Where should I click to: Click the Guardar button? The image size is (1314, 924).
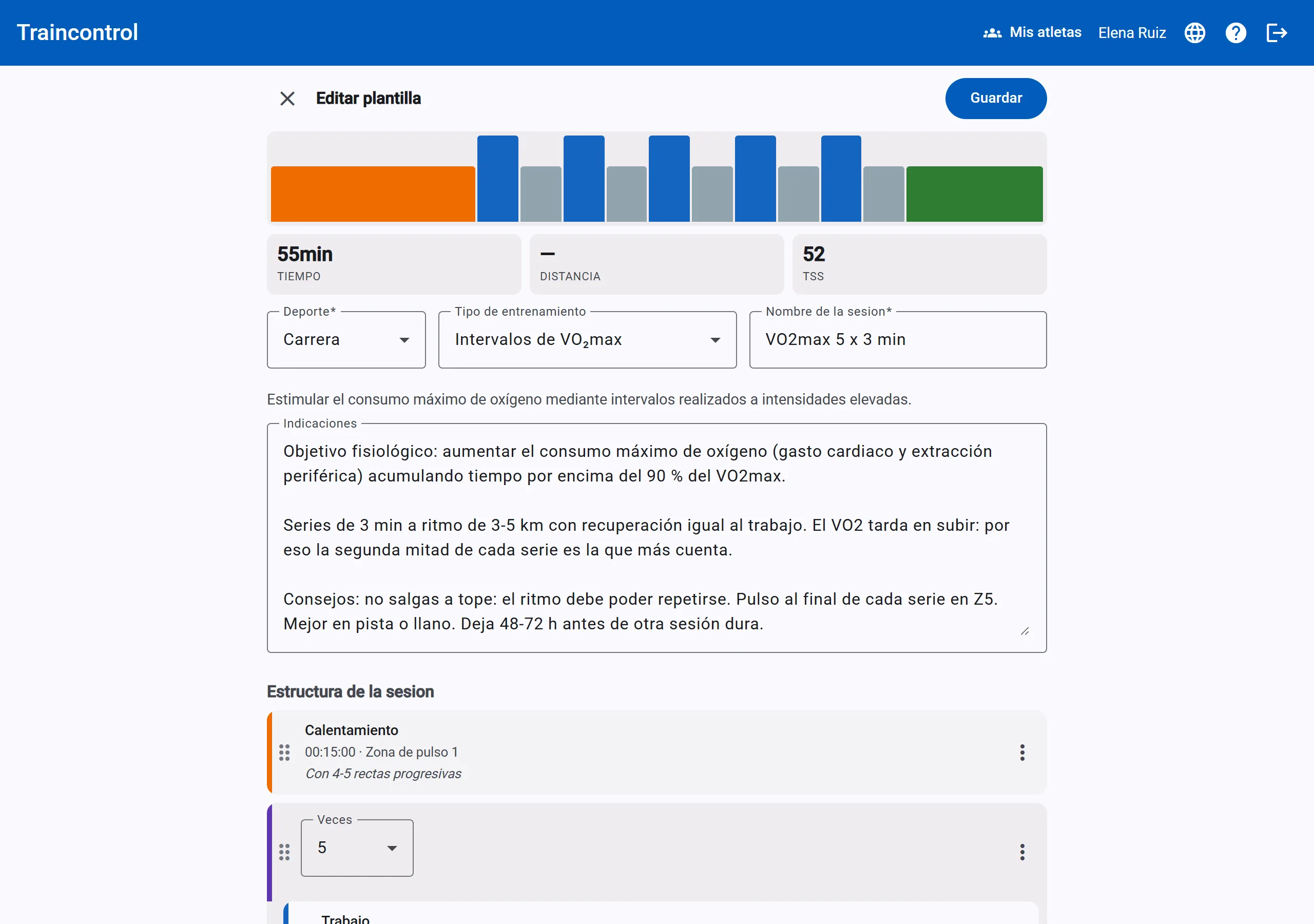click(996, 99)
